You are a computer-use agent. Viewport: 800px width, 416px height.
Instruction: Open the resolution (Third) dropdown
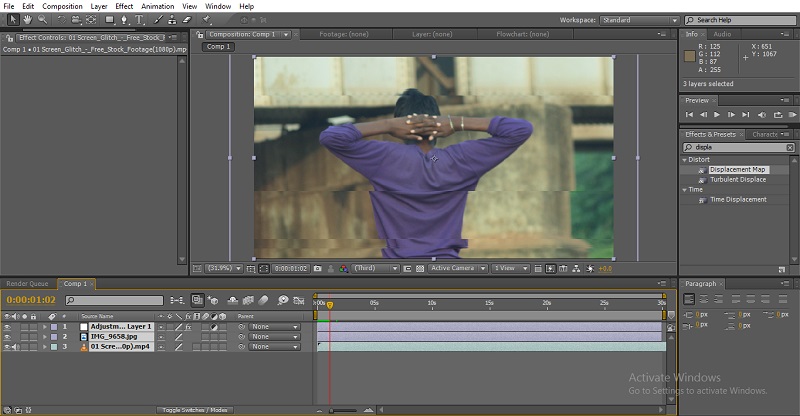point(376,268)
